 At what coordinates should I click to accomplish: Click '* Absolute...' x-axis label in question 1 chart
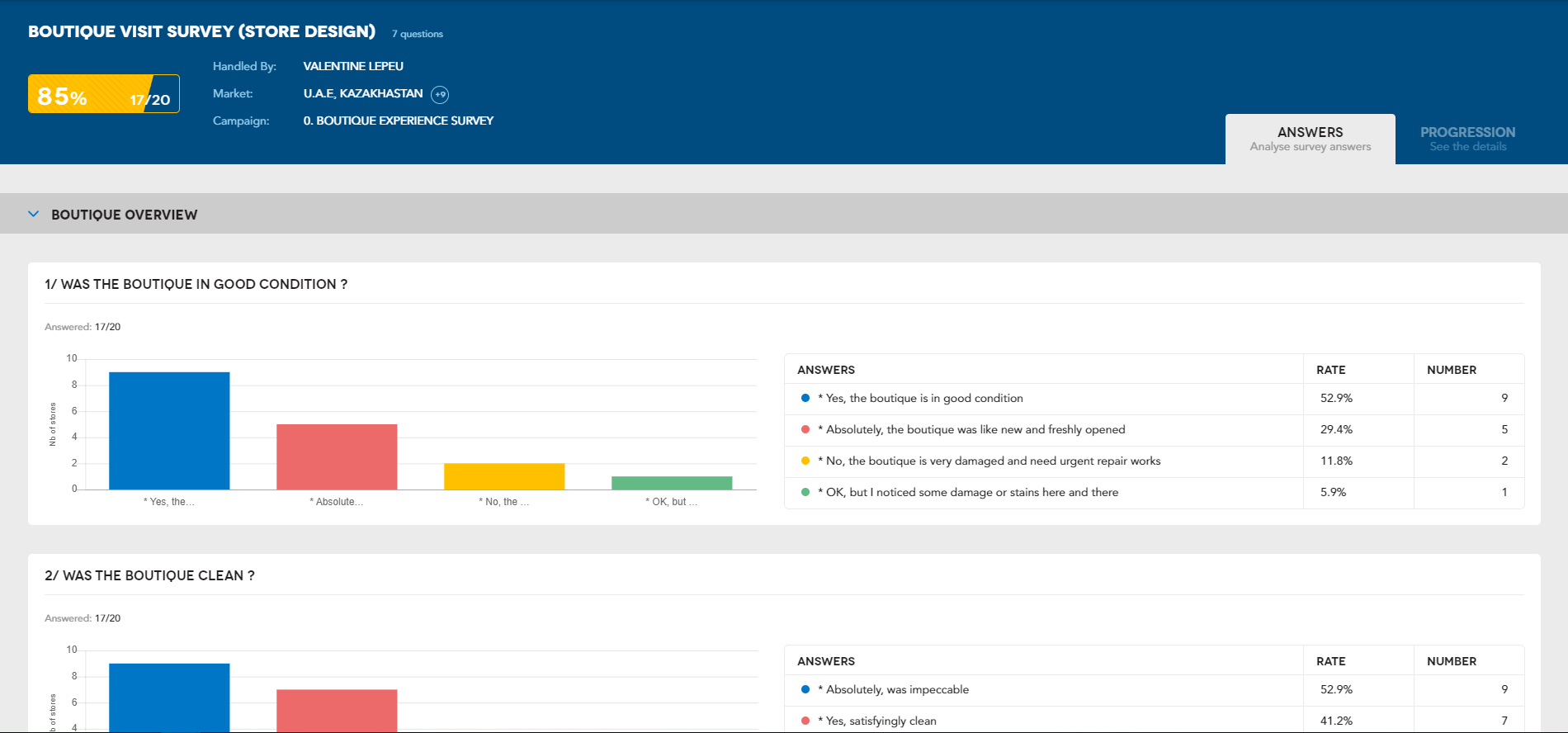pyautogui.click(x=337, y=502)
